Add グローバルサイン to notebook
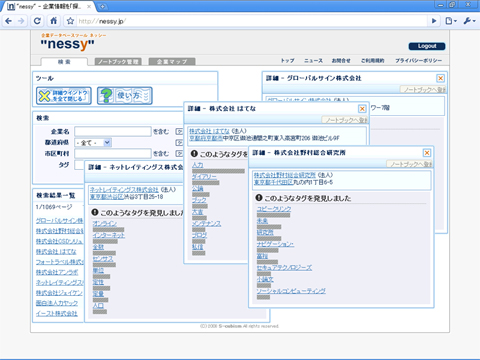The image size is (480, 360). (x=423, y=89)
